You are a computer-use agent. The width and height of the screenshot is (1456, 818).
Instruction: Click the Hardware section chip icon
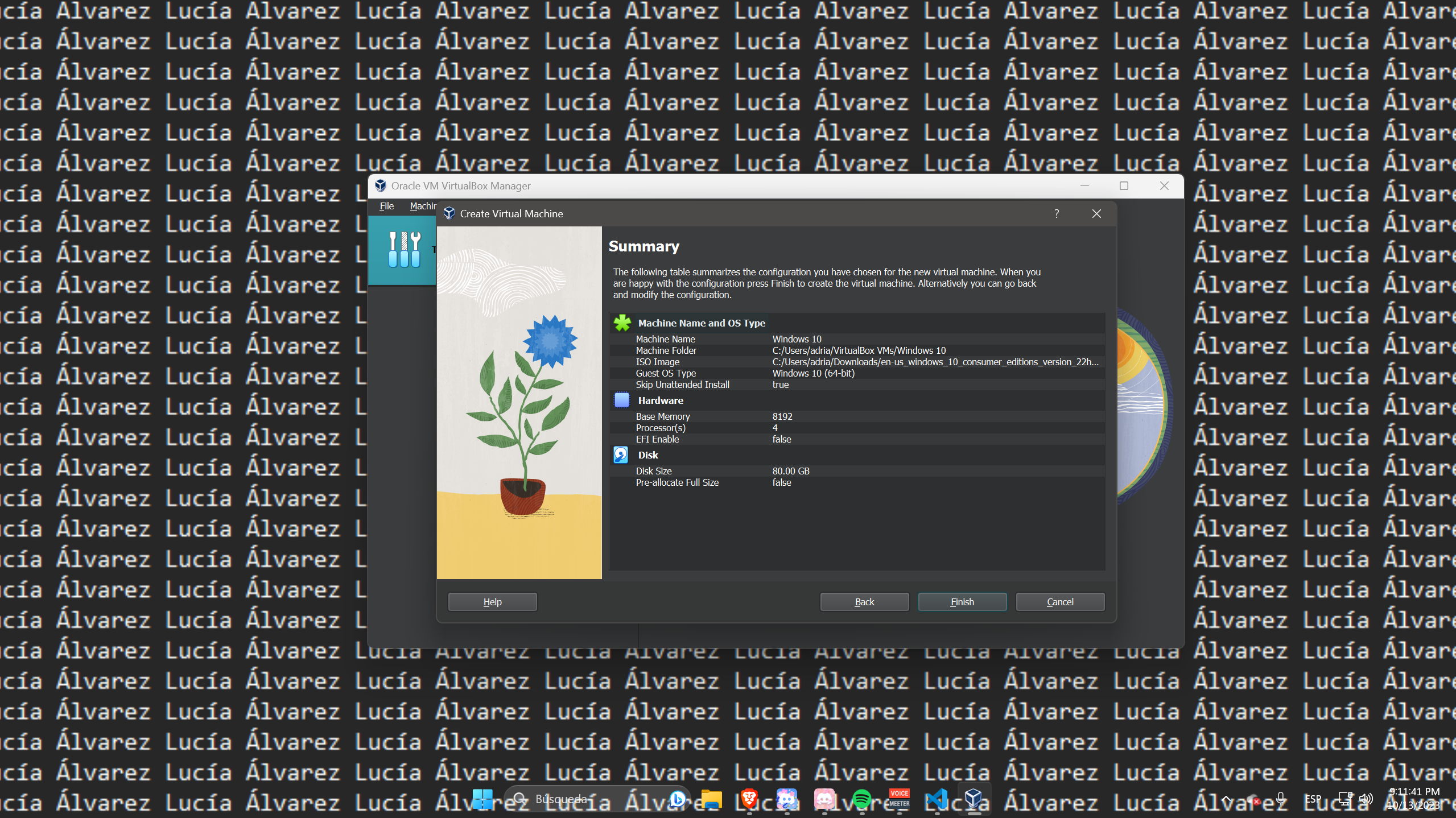click(622, 400)
